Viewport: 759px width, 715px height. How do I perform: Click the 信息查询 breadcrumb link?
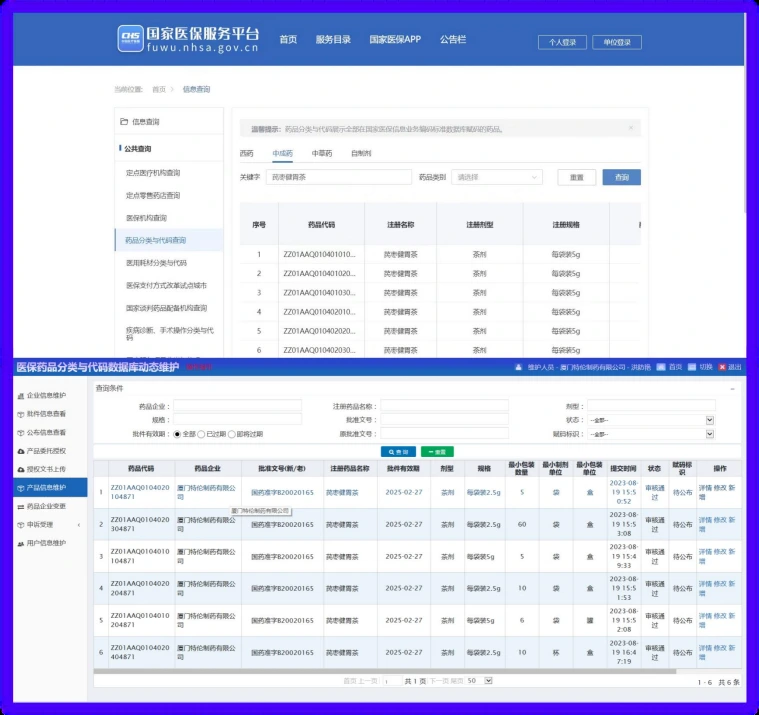[x=196, y=89]
